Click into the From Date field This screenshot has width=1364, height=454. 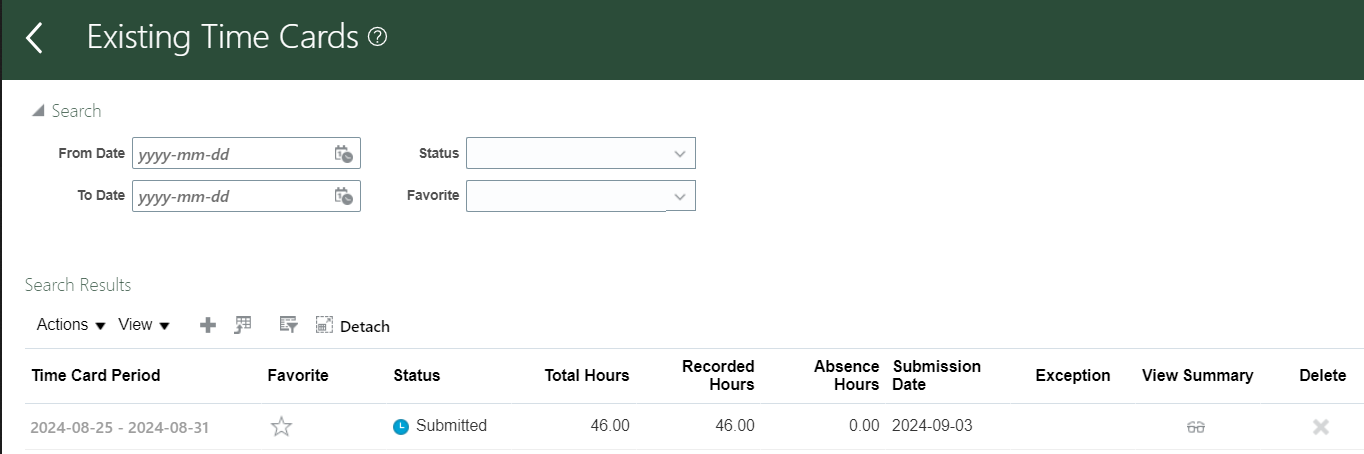pyautogui.click(x=232, y=154)
